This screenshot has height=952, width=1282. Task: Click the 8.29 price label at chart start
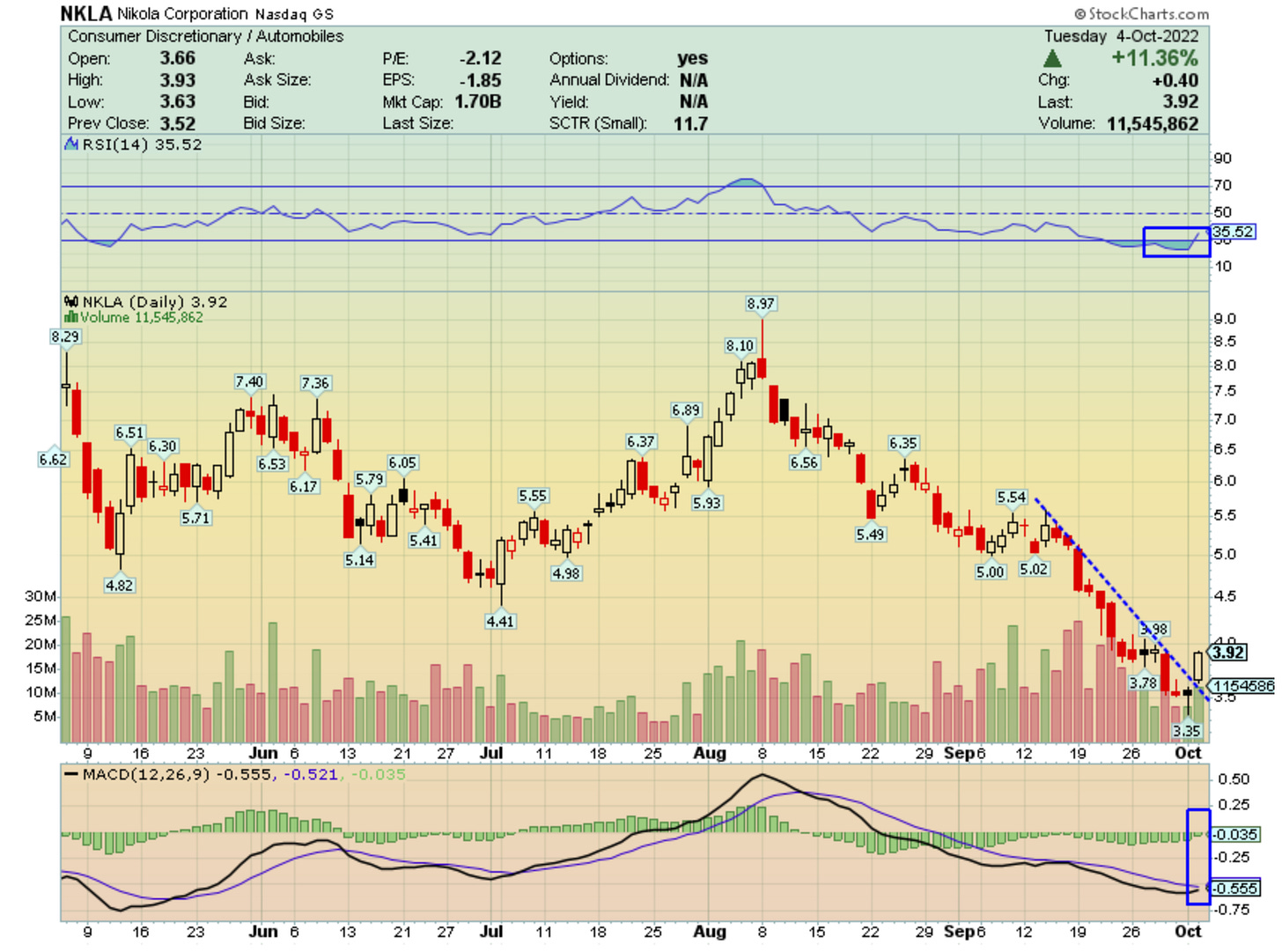point(65,336)
